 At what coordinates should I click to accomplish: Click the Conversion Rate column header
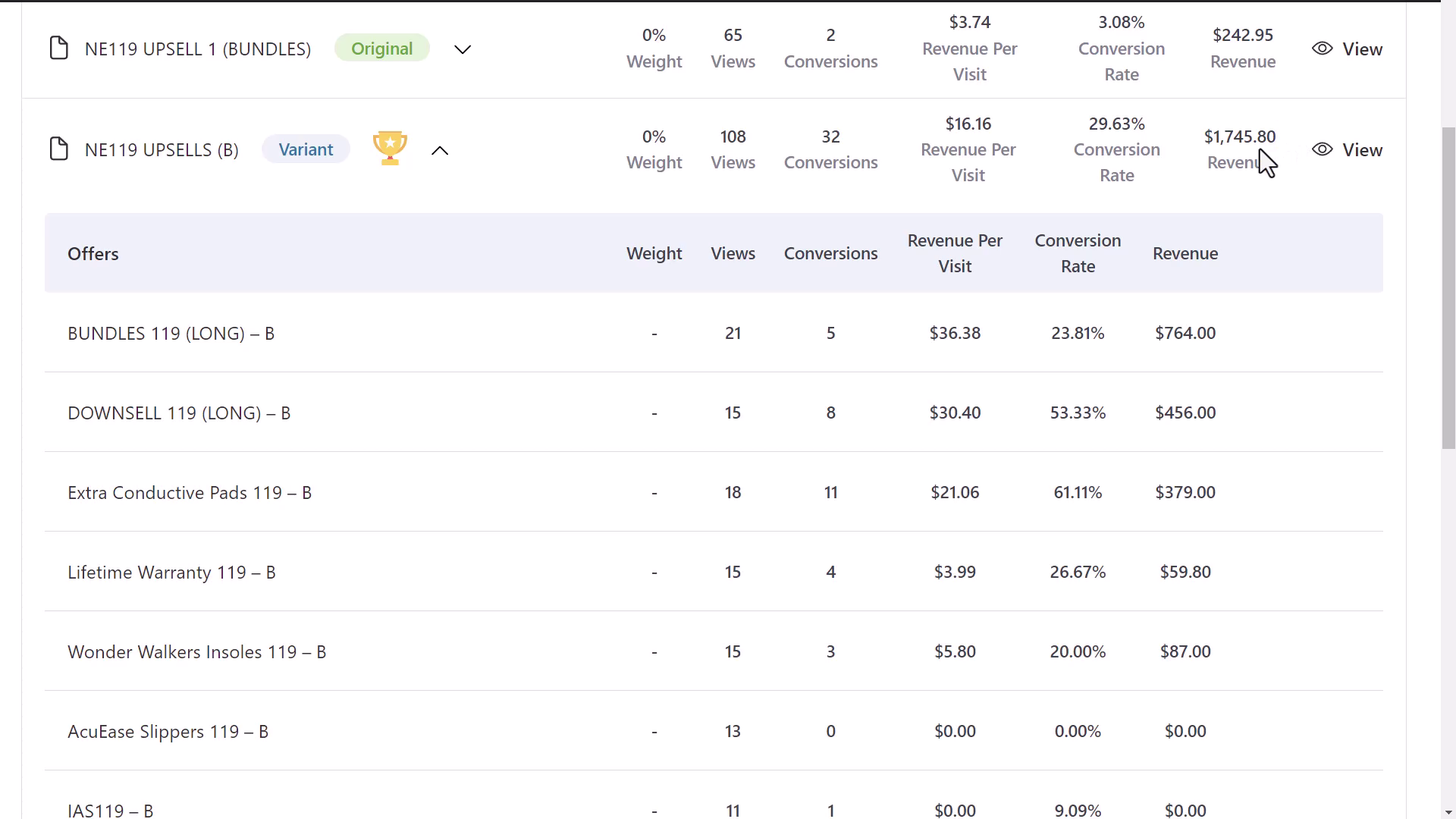point(1078,253)
